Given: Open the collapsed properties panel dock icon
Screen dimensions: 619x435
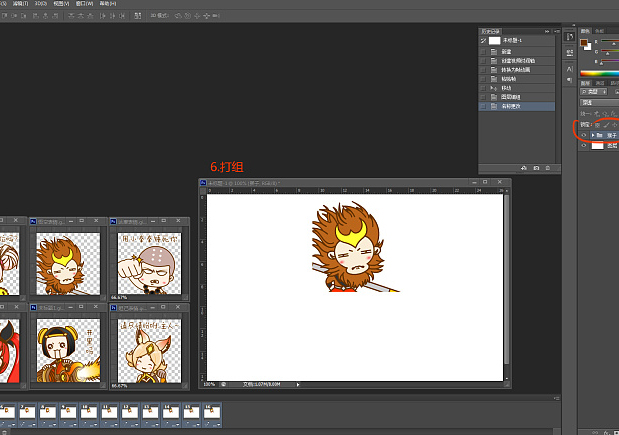Looking at the screenshot, I should coord(570,52).
